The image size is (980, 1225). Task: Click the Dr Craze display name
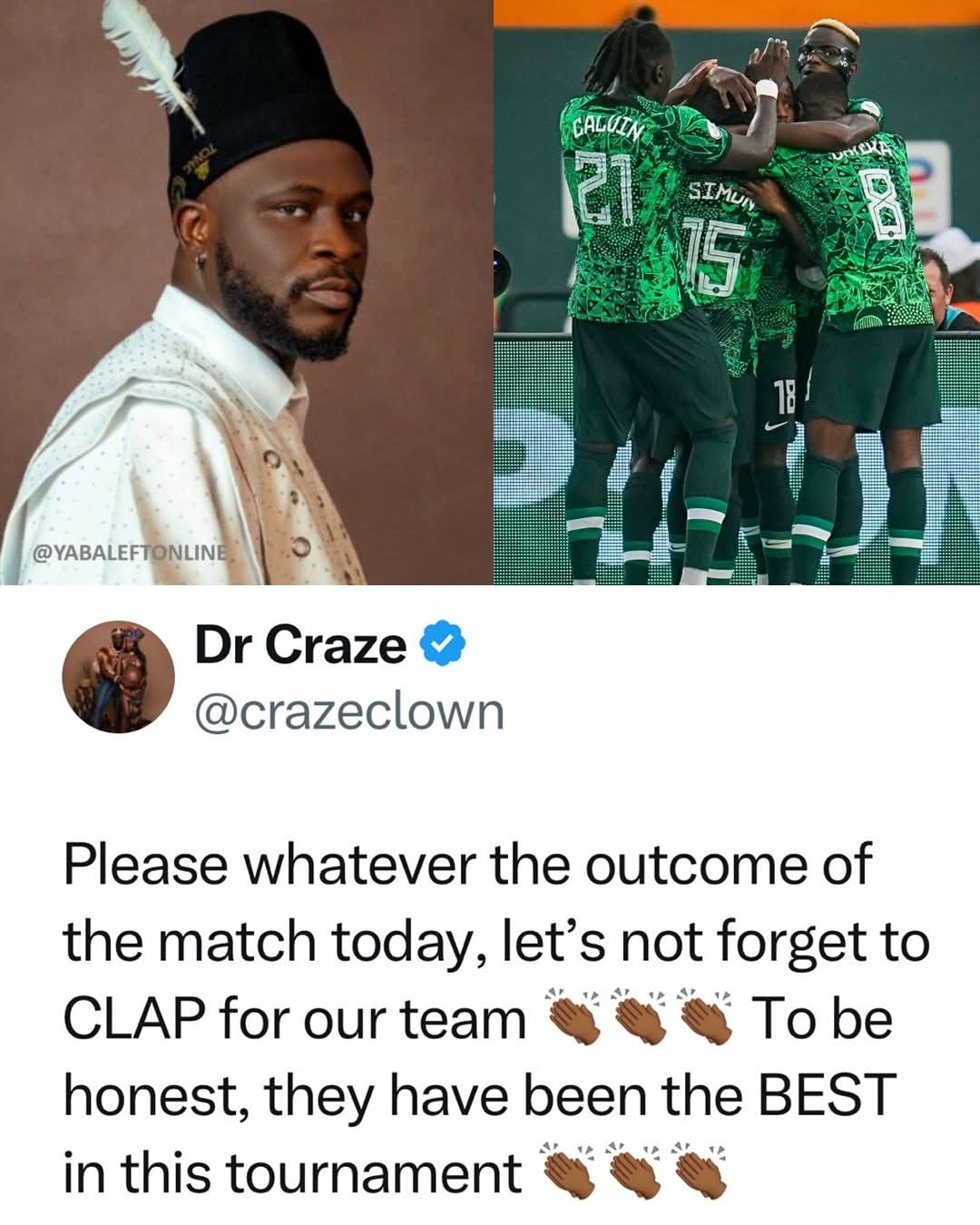point(300,645)
